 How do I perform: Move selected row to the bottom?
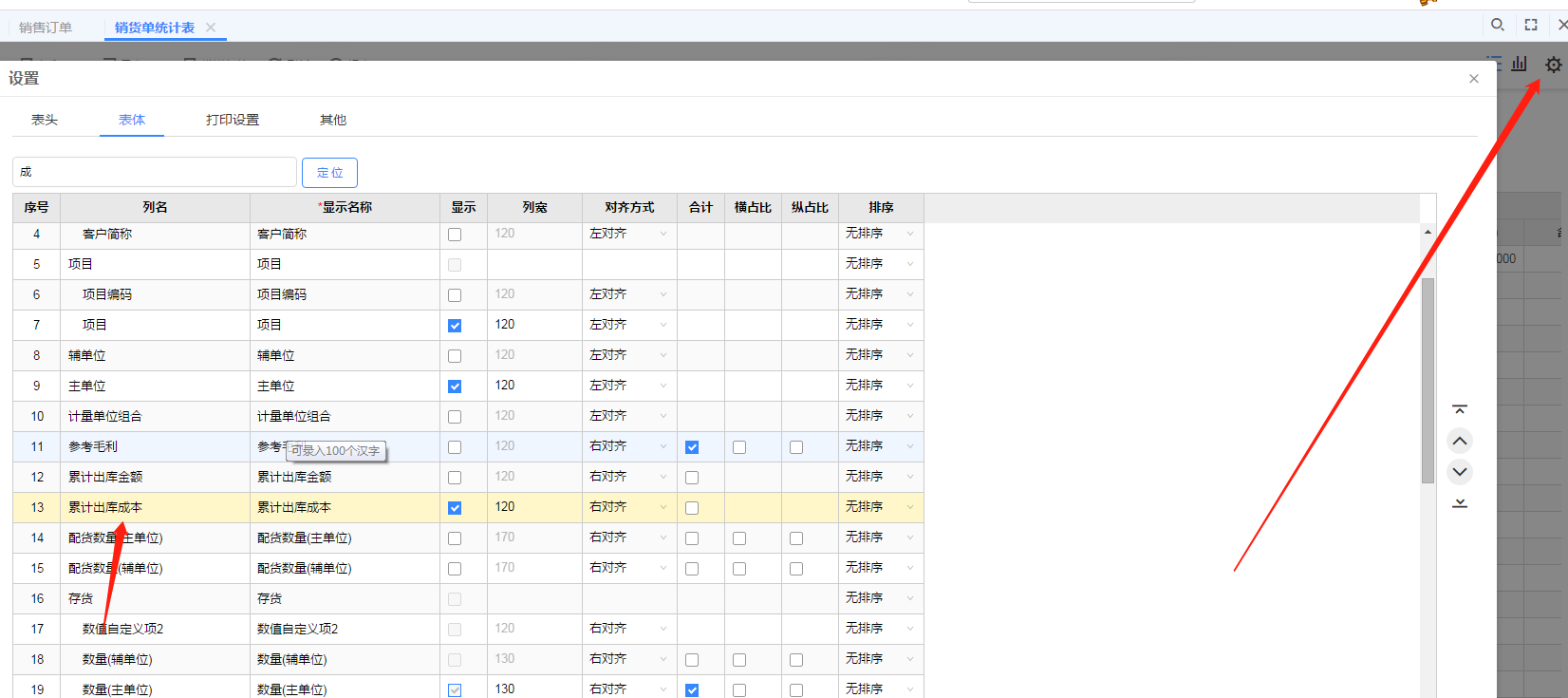(x=1460, y=502)
